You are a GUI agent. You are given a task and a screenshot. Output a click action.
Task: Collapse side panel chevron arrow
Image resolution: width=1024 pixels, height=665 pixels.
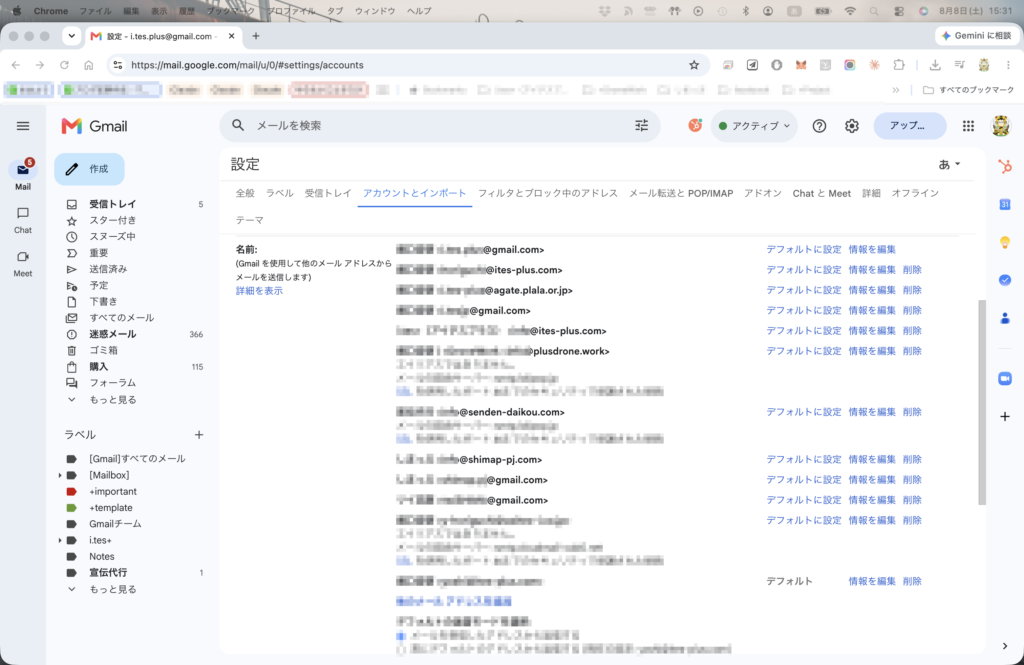pyautogui.click(x=1004, y=646)
